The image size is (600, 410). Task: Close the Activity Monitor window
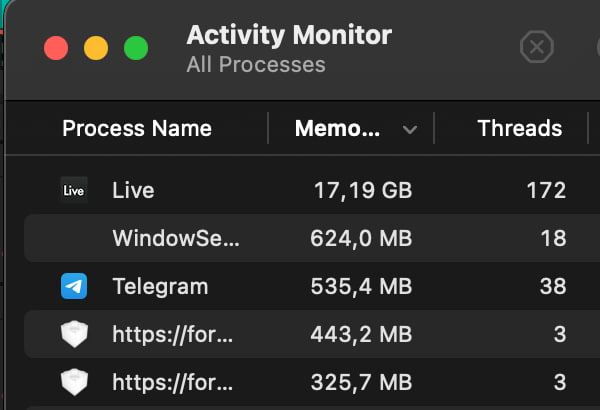[x=56, y=48]
